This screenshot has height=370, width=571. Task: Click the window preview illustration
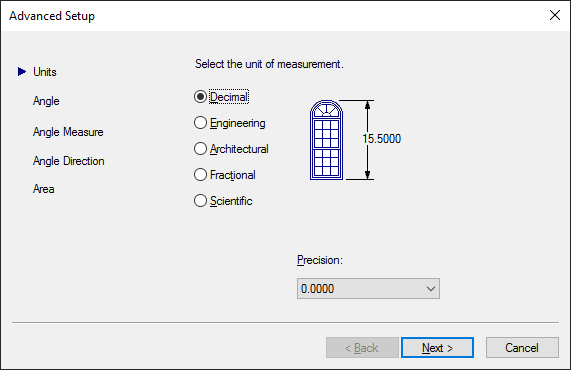[326, 140]
